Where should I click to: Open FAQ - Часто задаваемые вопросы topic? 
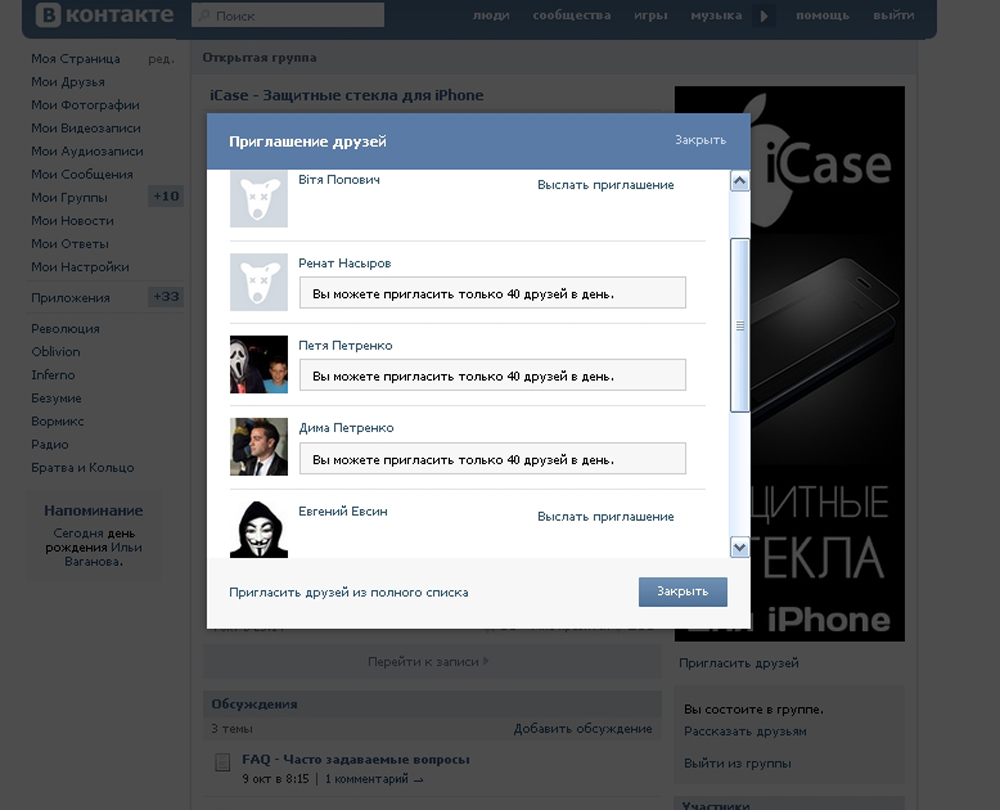click(356, 759)
